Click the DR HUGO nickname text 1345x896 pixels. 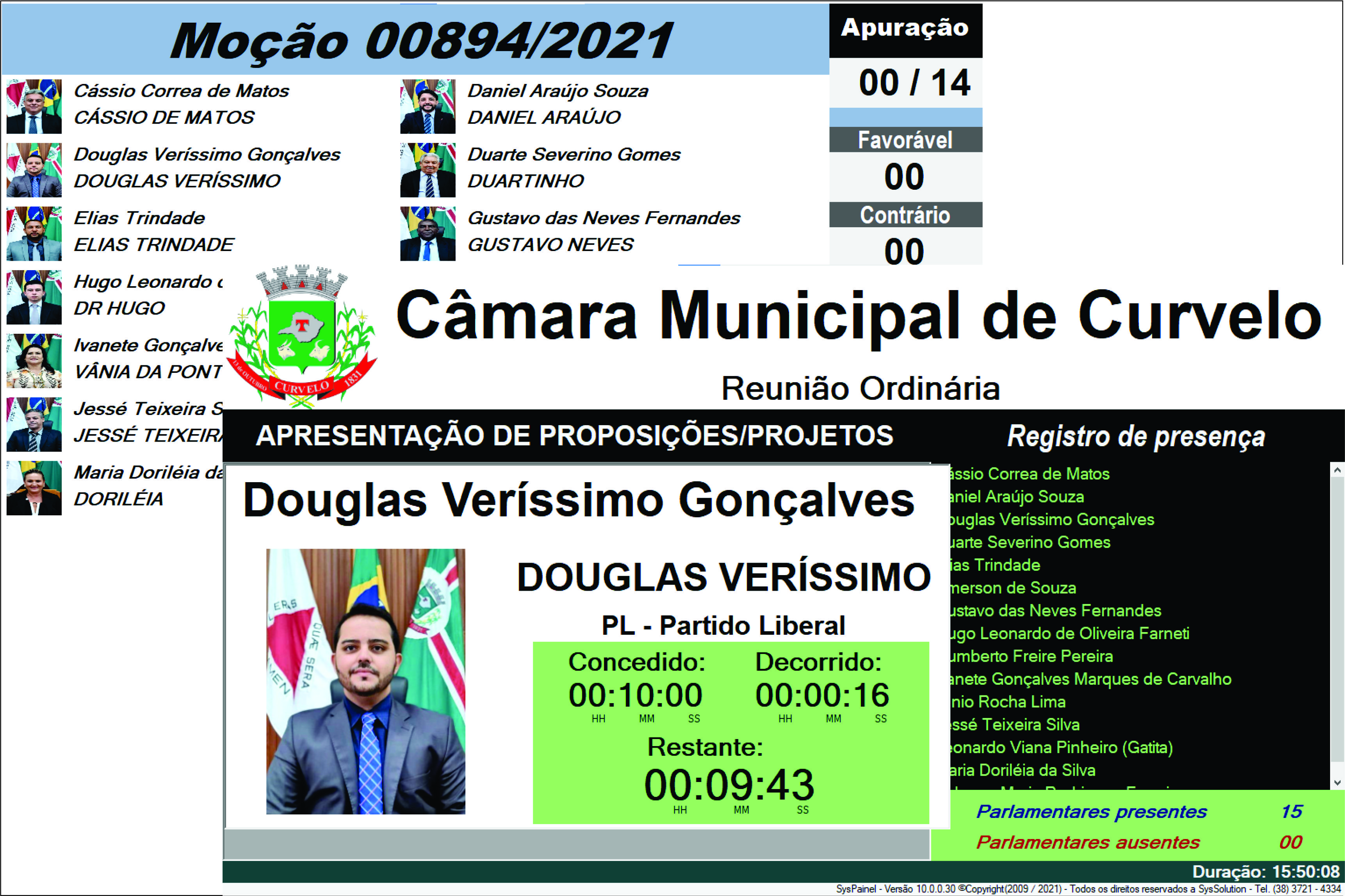pos(119,308)
